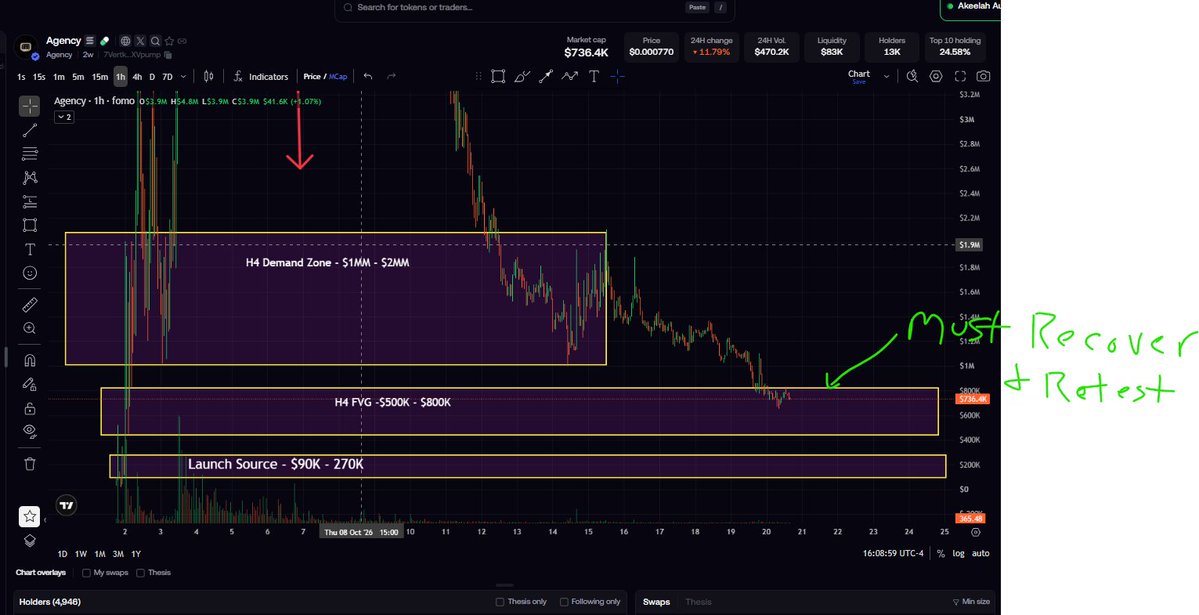1199x615 pixels.
Task: Activate the zoom-in tool in sidebar
Action: (x=30, y=328)
